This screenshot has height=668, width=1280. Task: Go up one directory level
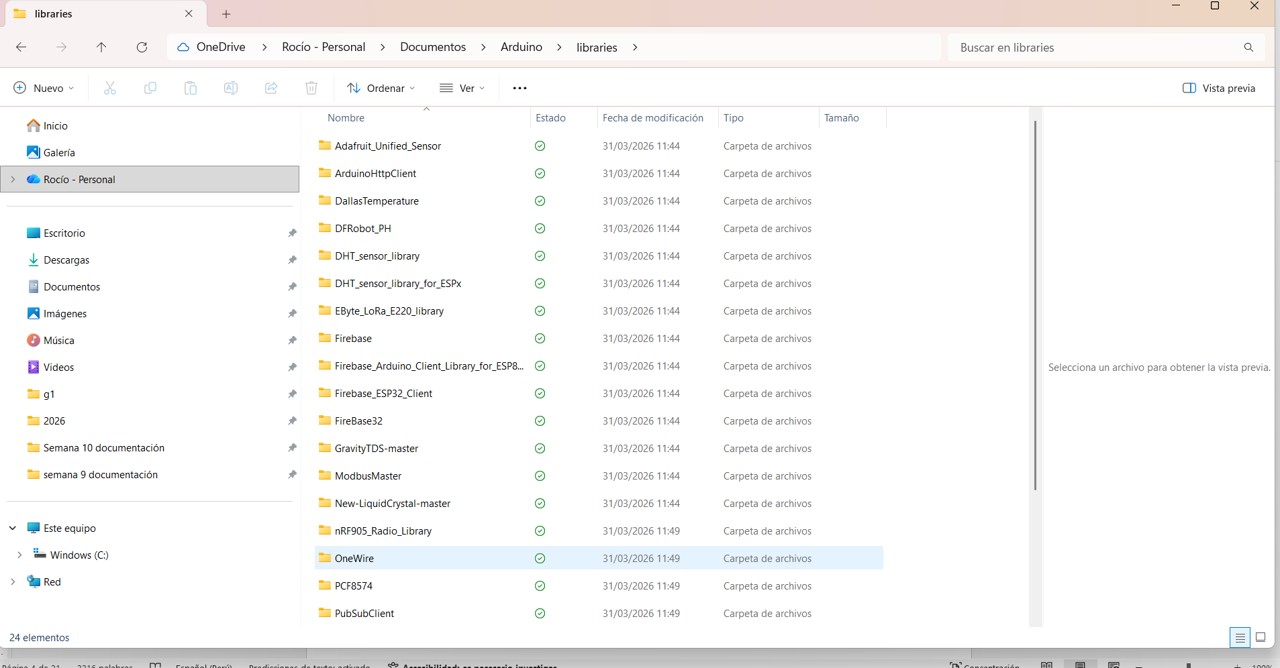[x=101, y=47]
